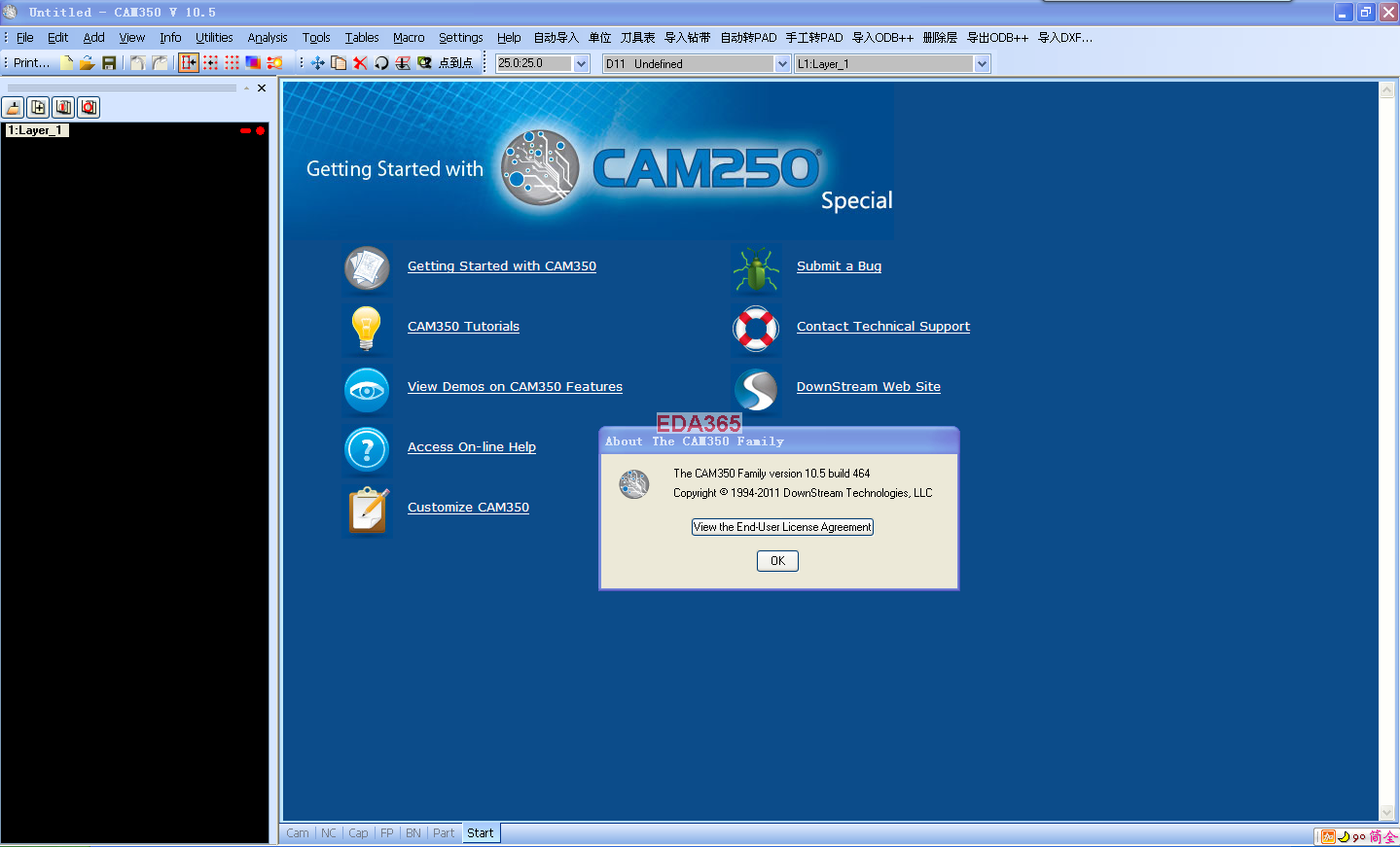Open the Edit menu
This screenshot has height=847, width=1400.
coord(58,38)
